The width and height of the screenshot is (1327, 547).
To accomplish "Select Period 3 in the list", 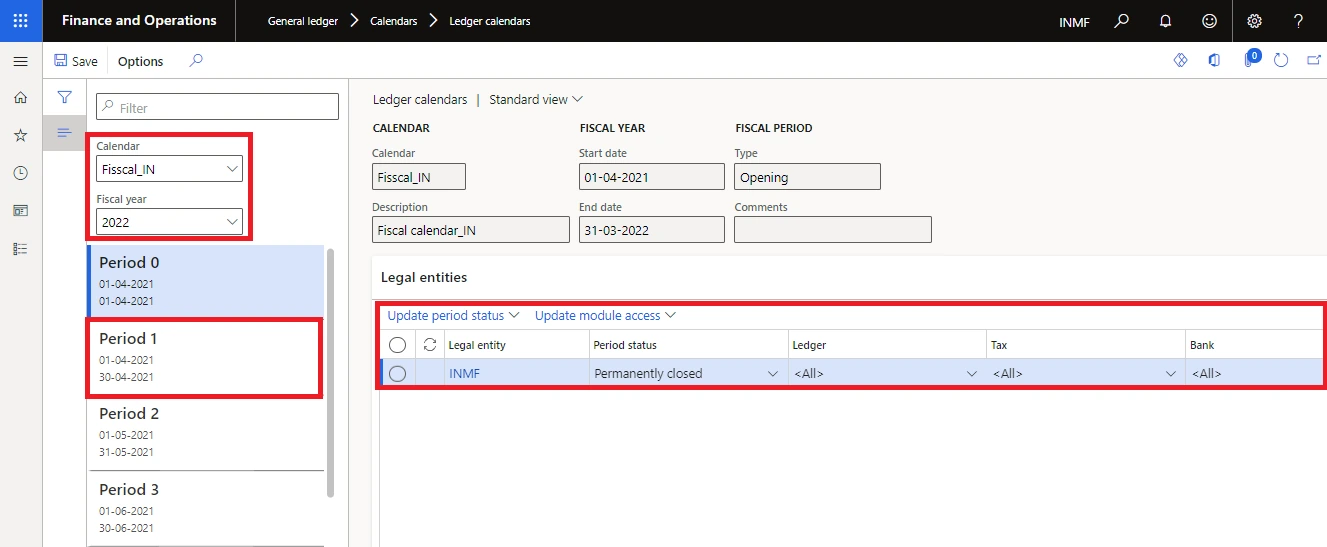I will [205, 508].
